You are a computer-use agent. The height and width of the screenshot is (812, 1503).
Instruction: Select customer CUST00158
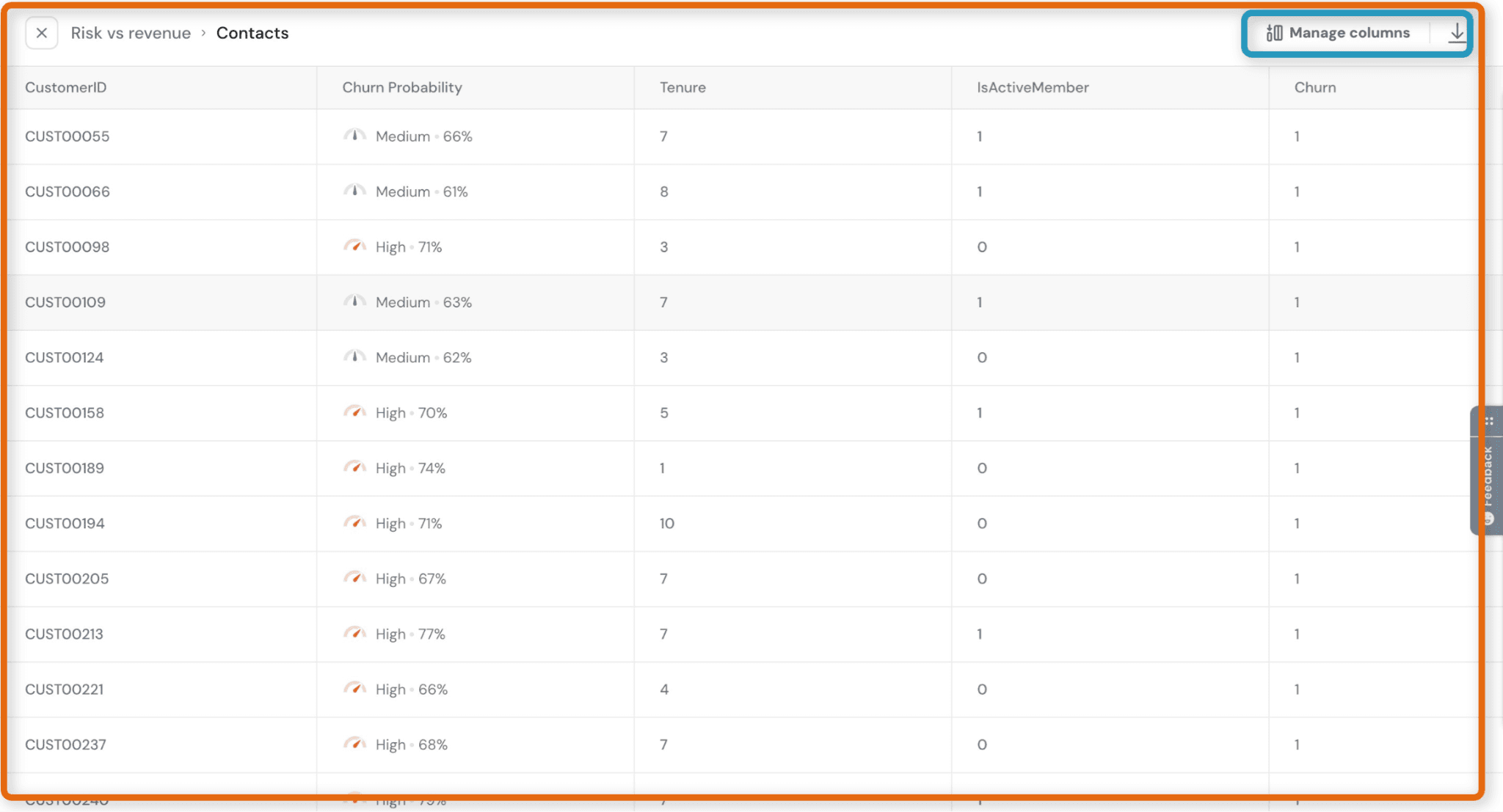pos(65,413)
